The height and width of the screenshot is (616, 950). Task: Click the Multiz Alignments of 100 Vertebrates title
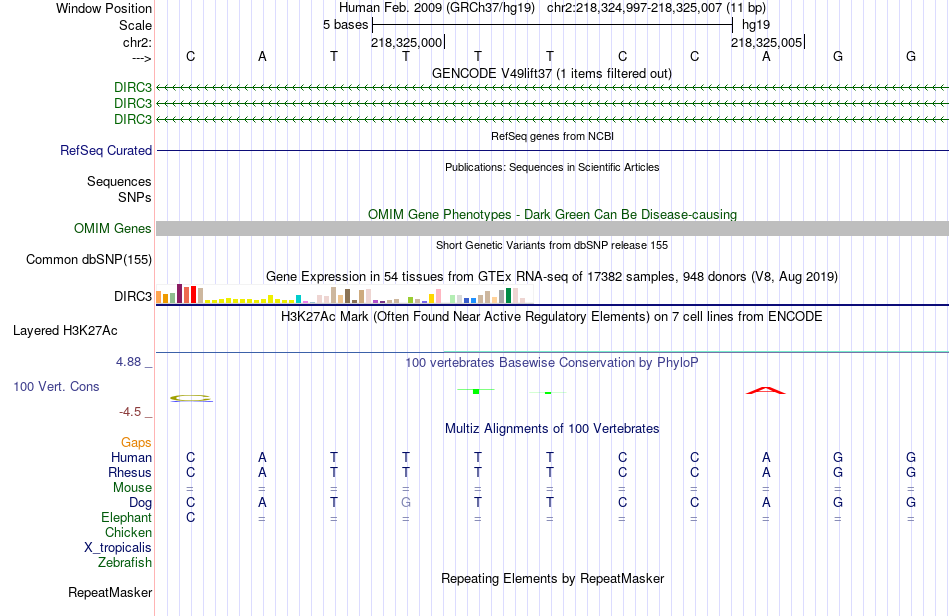(x=552, y=428)
